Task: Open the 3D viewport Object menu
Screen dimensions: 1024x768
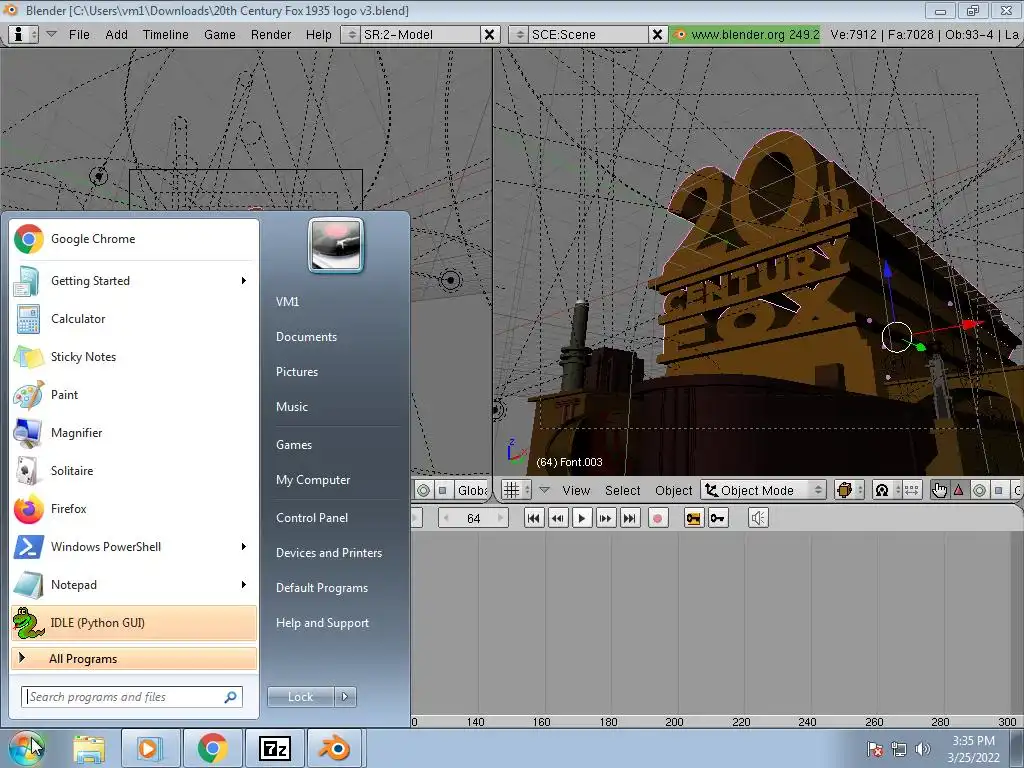Action: [x=673, y=490]
